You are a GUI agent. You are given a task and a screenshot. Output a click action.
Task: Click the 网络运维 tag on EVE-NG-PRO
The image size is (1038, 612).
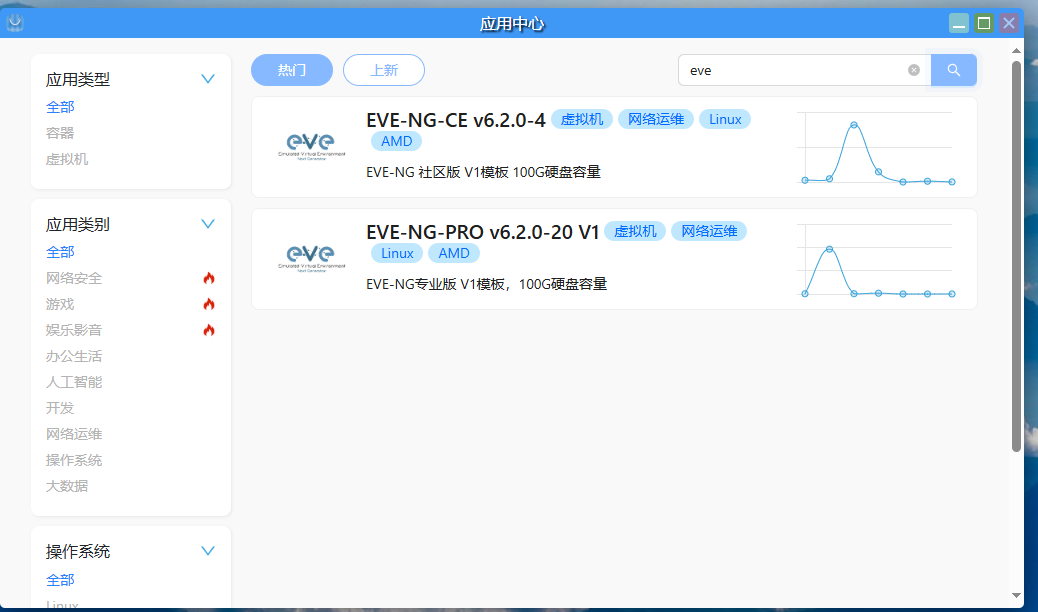tap(709, 231)
